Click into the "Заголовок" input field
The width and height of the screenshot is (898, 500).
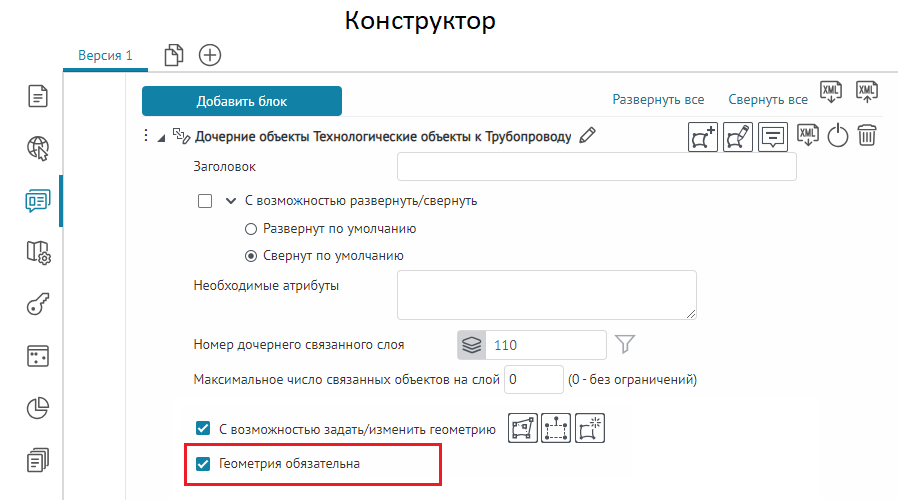[596, 166]
